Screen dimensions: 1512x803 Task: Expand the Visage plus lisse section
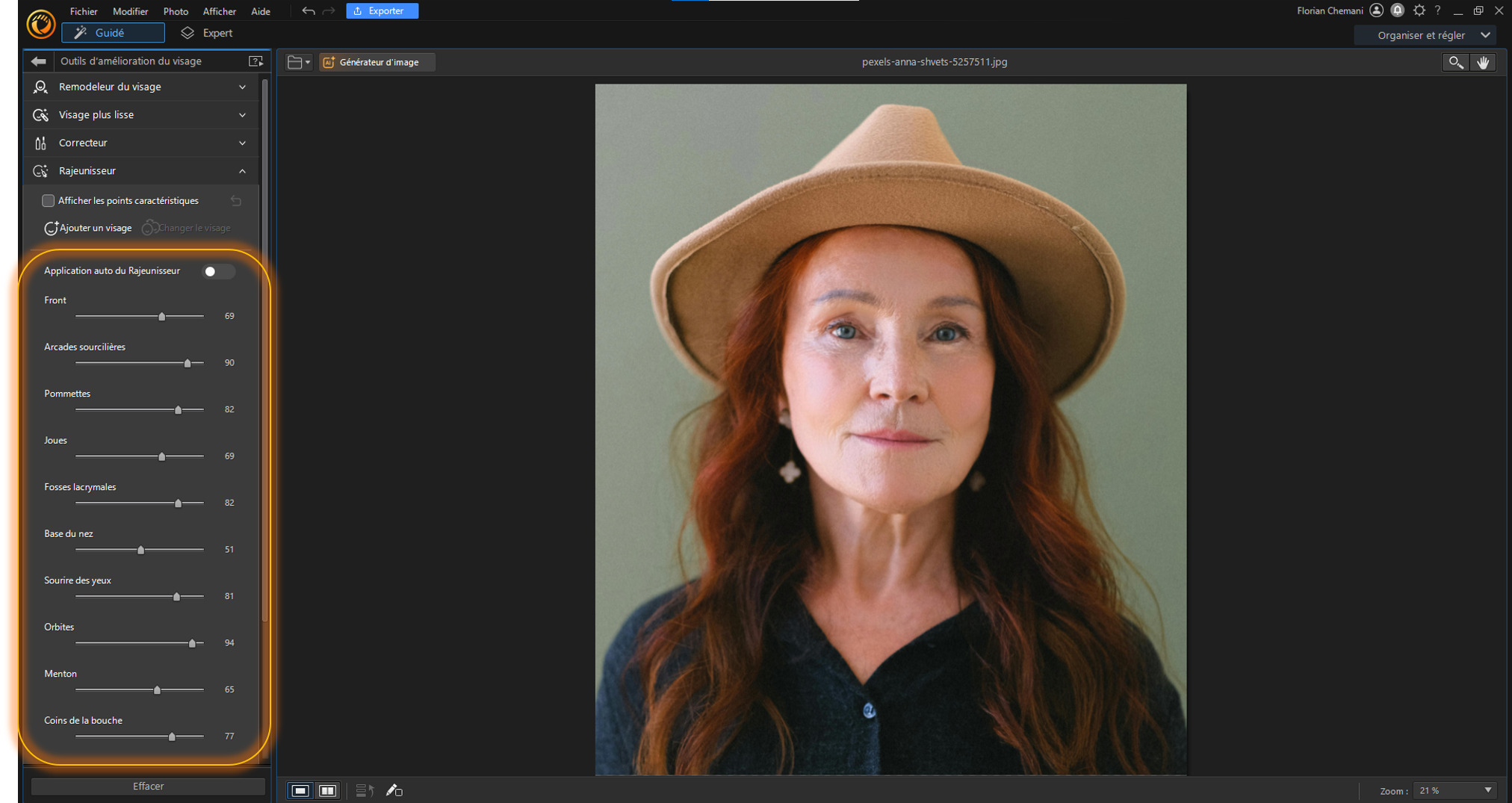(242, 115)
